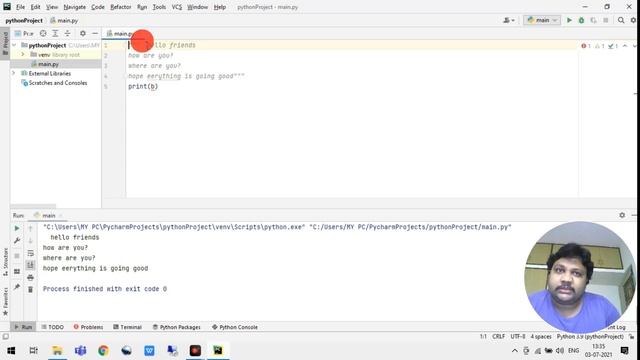Image resolution: width=640 pixels, height=360 pixels.
Task: Open Project panel gear options
Action: [82, 33]
